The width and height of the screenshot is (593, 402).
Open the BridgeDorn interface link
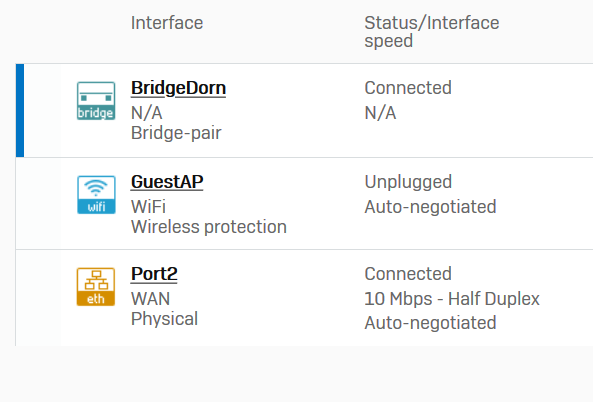[179, 88]
